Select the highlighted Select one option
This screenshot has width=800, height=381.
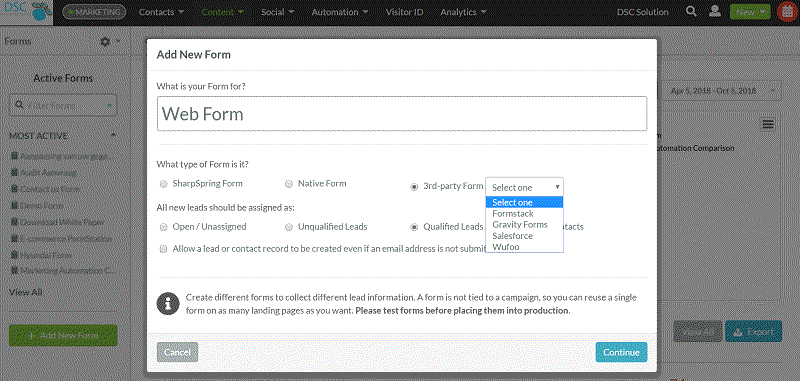(524, 202)
